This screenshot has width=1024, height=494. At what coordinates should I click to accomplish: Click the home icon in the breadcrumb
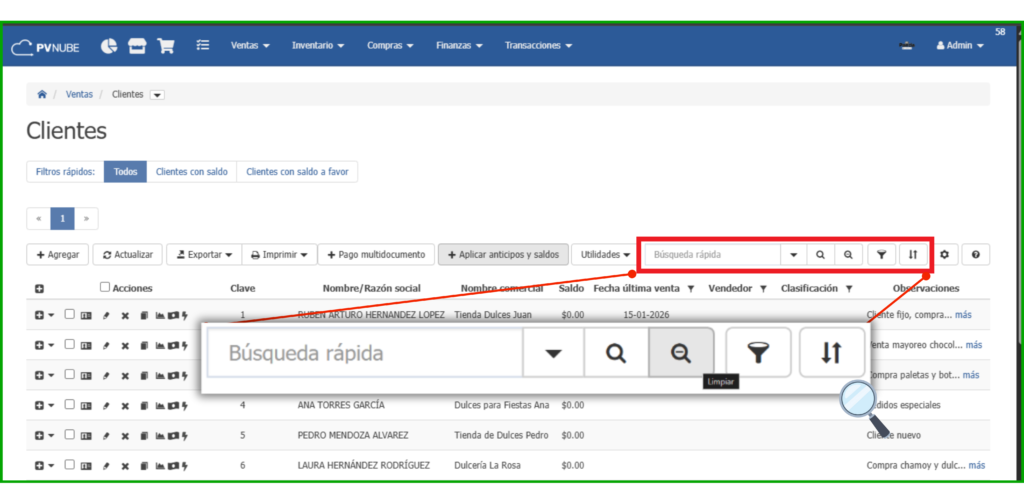42,94
